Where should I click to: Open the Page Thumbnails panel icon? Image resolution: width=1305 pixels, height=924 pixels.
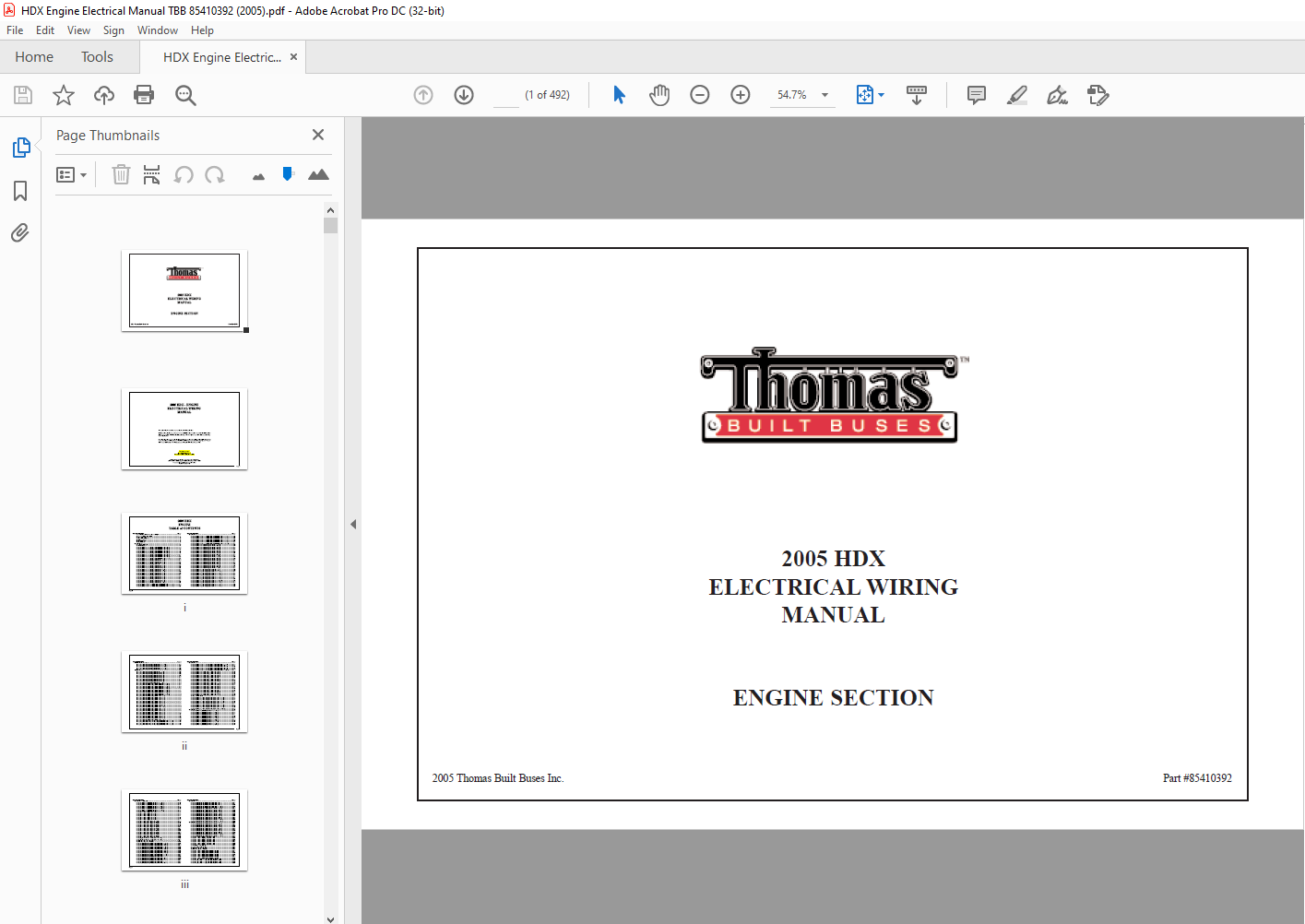click(21, 148)
